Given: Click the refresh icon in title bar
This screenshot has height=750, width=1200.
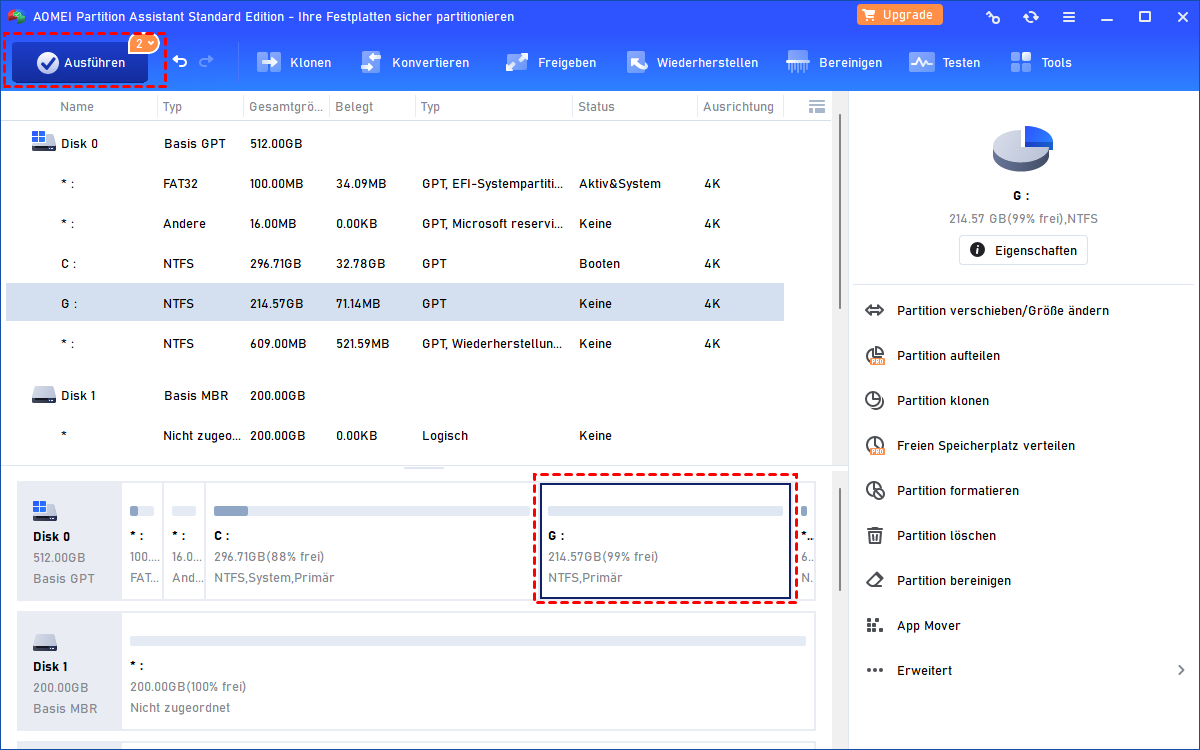Looking at the screenshot, I should coord(1031,17).
